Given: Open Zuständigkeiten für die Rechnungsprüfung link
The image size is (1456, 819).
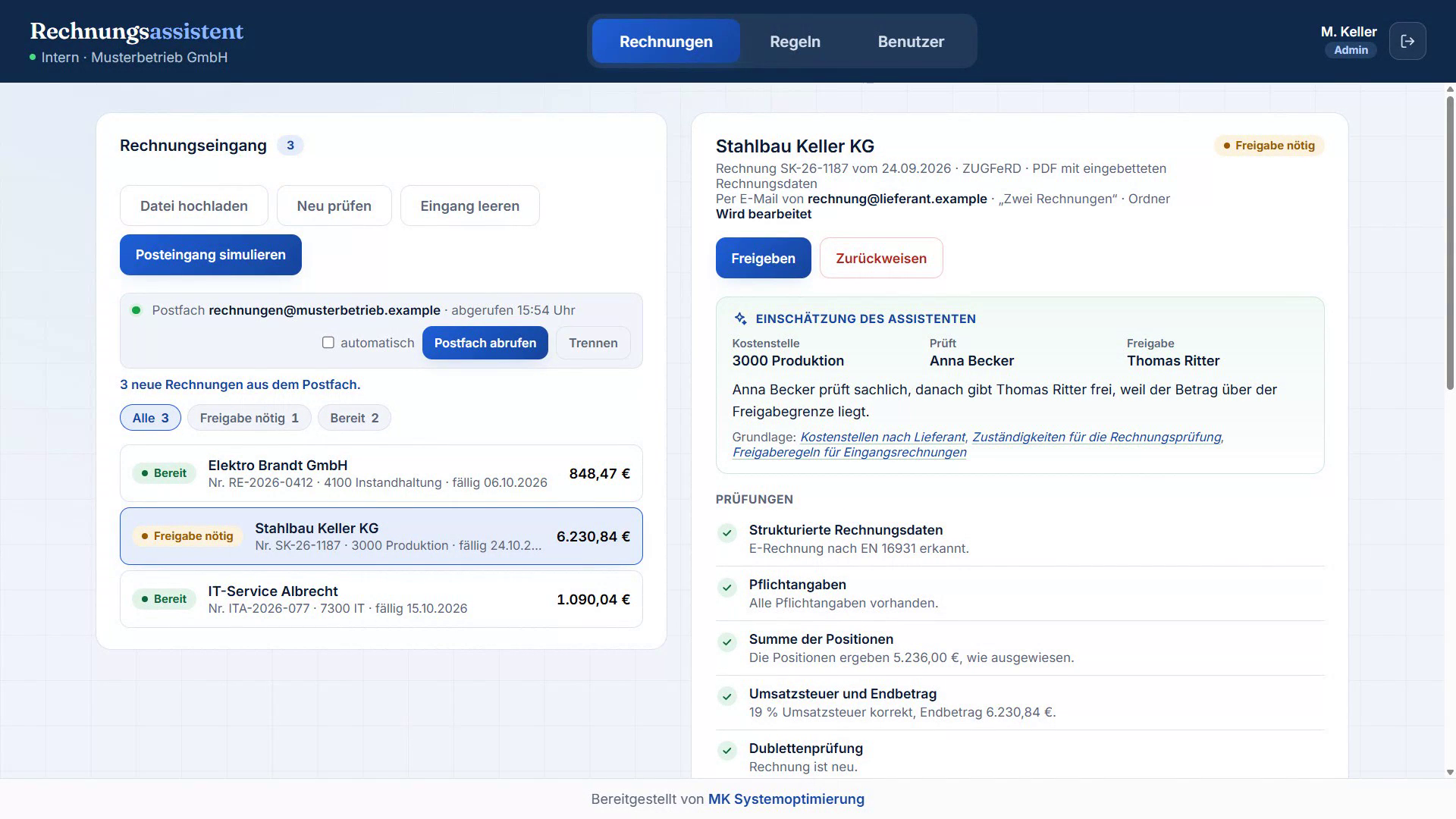Looking at the screenshot, I should 1097,437.
